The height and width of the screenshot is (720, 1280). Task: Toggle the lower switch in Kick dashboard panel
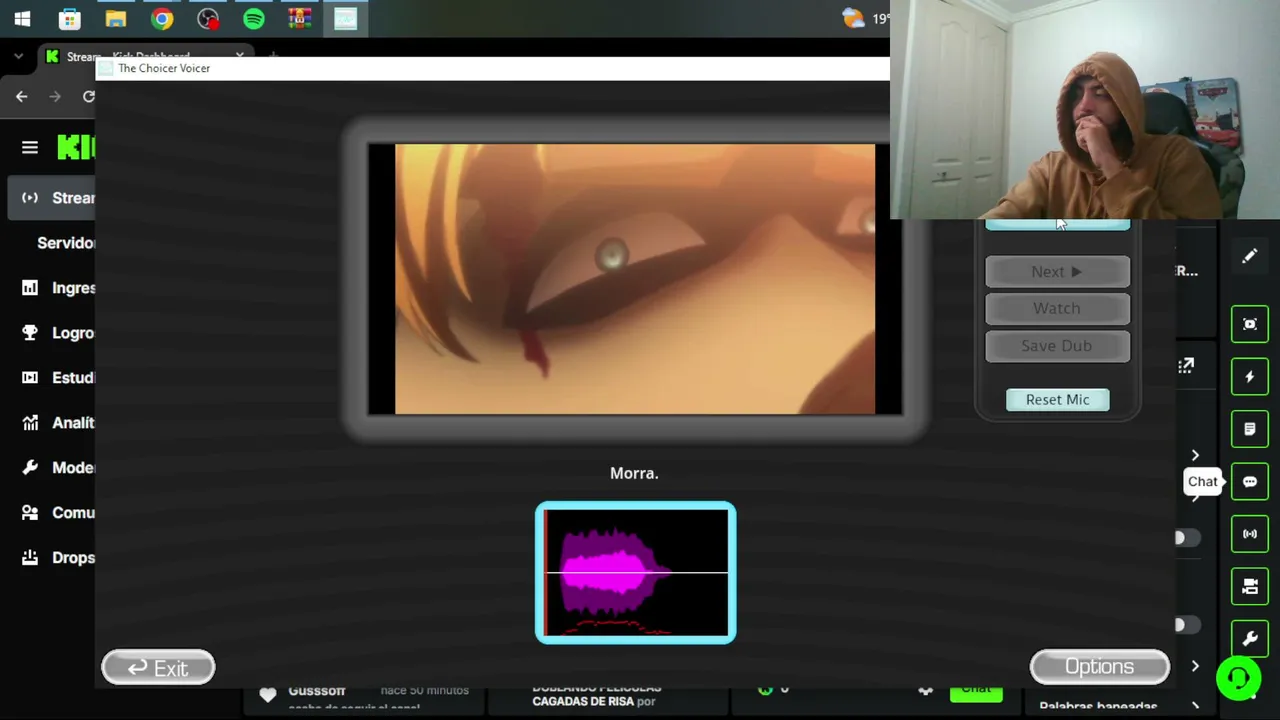tap(1186, 625)
